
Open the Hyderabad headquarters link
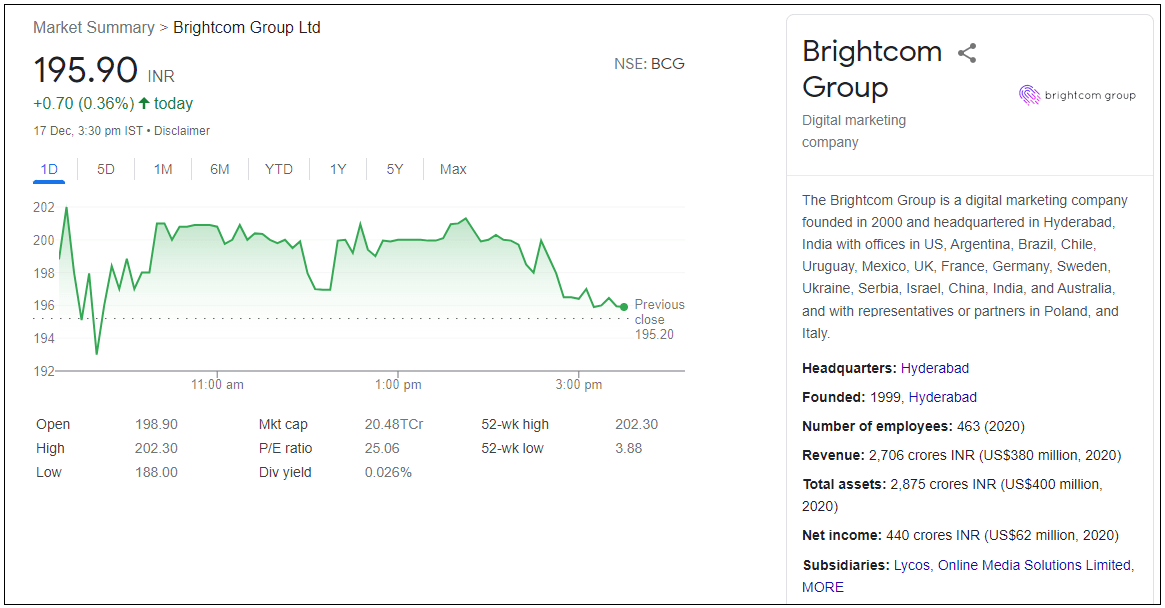point(935,368)
